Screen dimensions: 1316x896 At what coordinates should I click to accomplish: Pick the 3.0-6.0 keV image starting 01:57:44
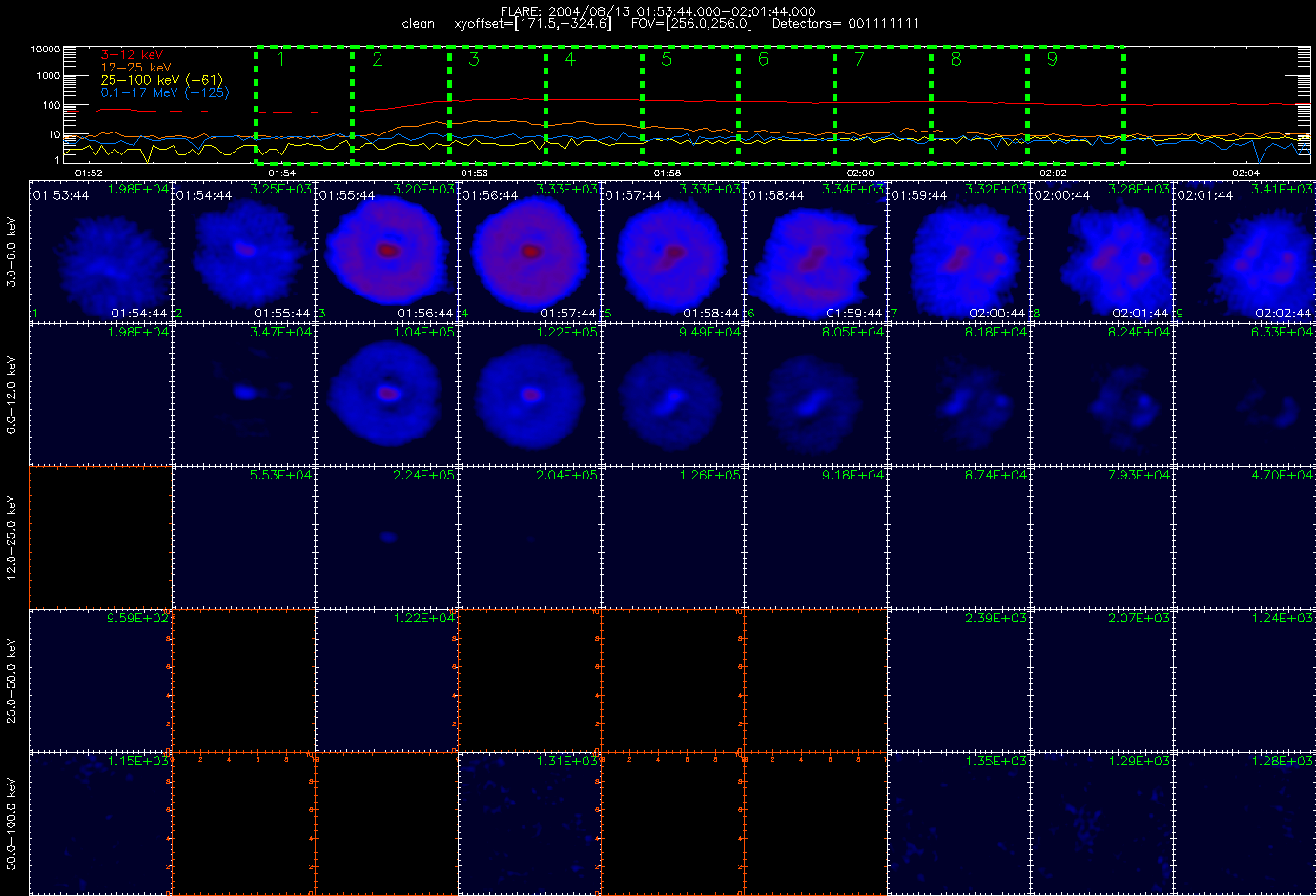673,252
